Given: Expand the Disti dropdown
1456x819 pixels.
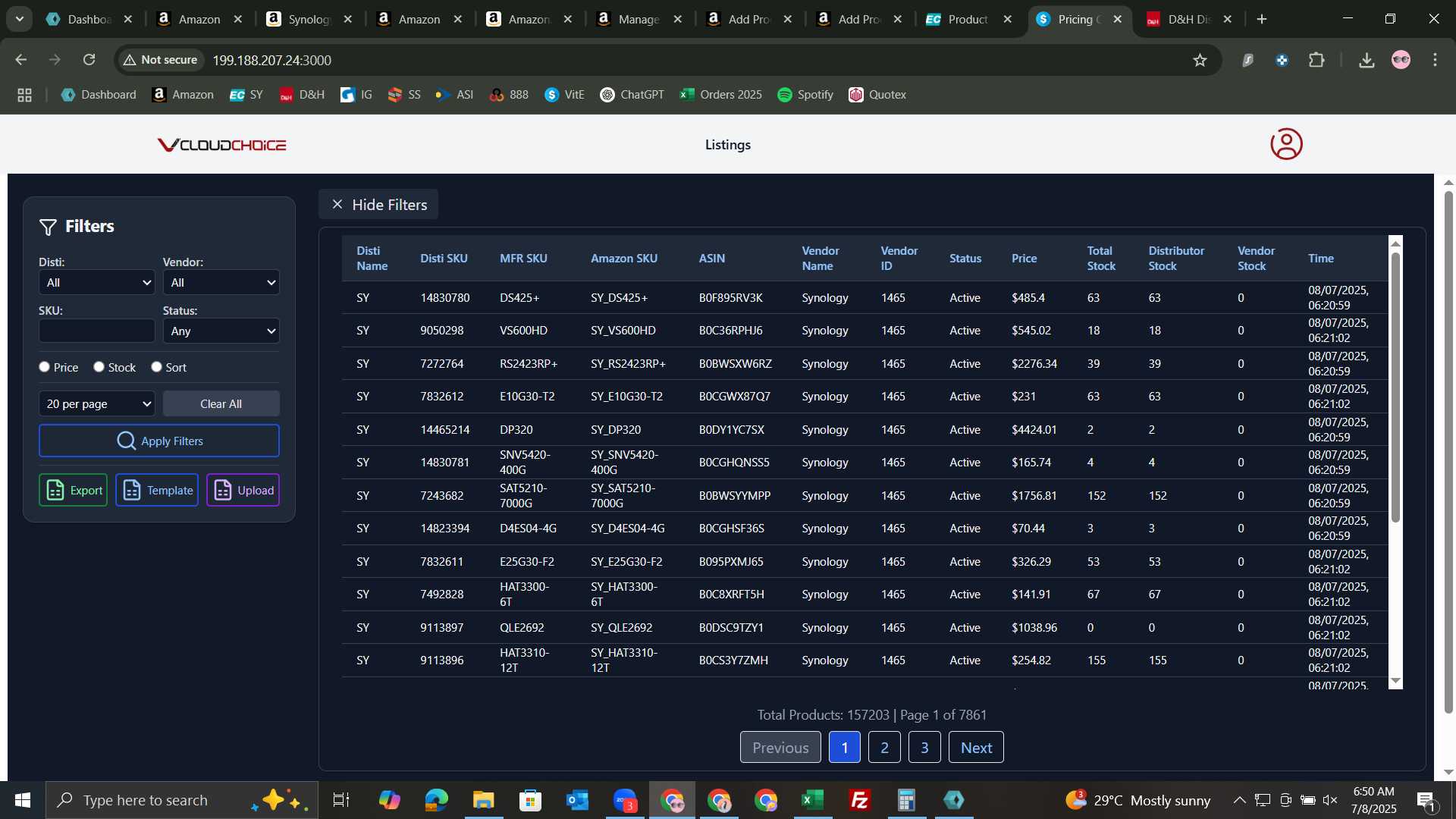Looking at the screenshot, I should click(x=97, y=282).
